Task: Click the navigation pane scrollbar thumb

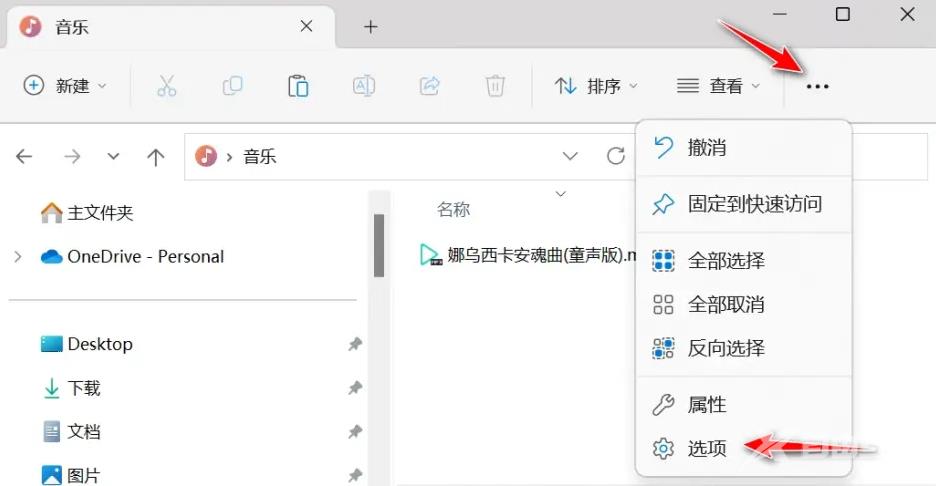Action: click(378, 245)
